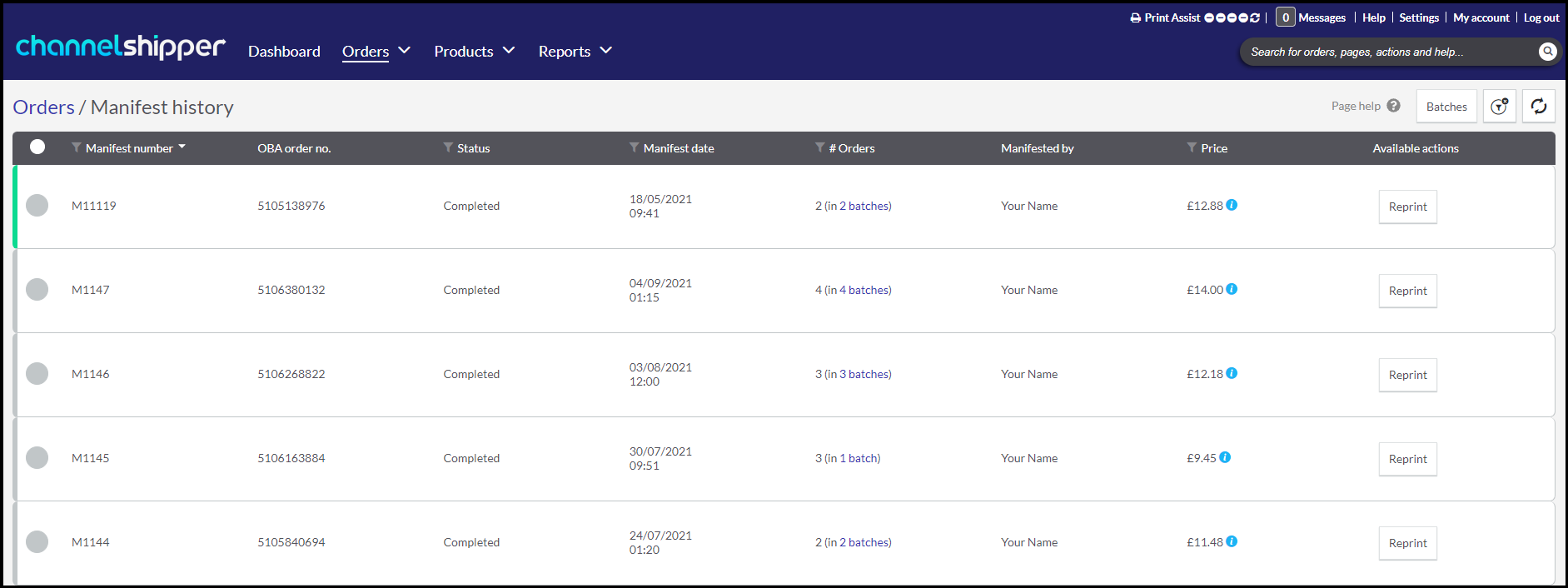
Task: Click the Print Assist refresh icon
Action: [x=1255, y=17]
